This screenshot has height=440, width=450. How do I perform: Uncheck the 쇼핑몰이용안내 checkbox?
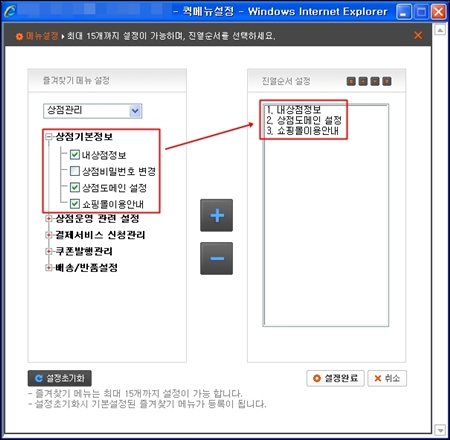coord(75,203)
